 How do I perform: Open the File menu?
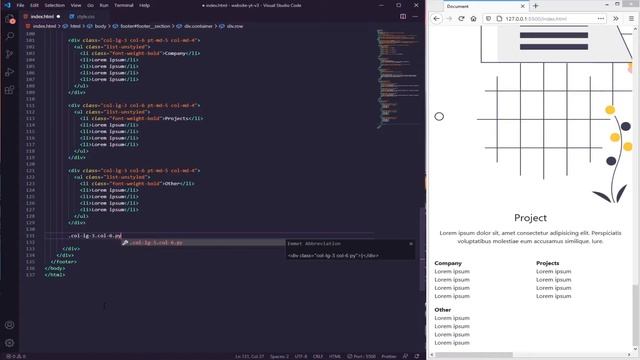point(20,5)
